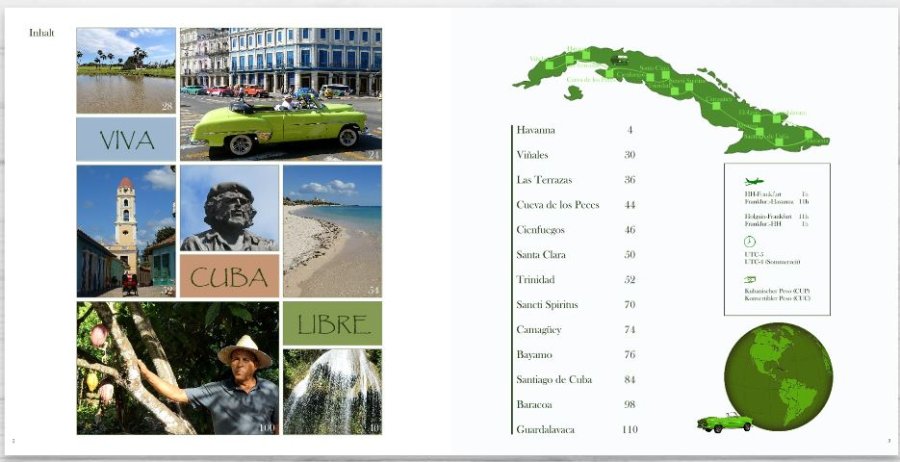Select the sandy beach photo
Image resolution: width=900 pixels, height=462 pixels.
click(x=332, y=231)
